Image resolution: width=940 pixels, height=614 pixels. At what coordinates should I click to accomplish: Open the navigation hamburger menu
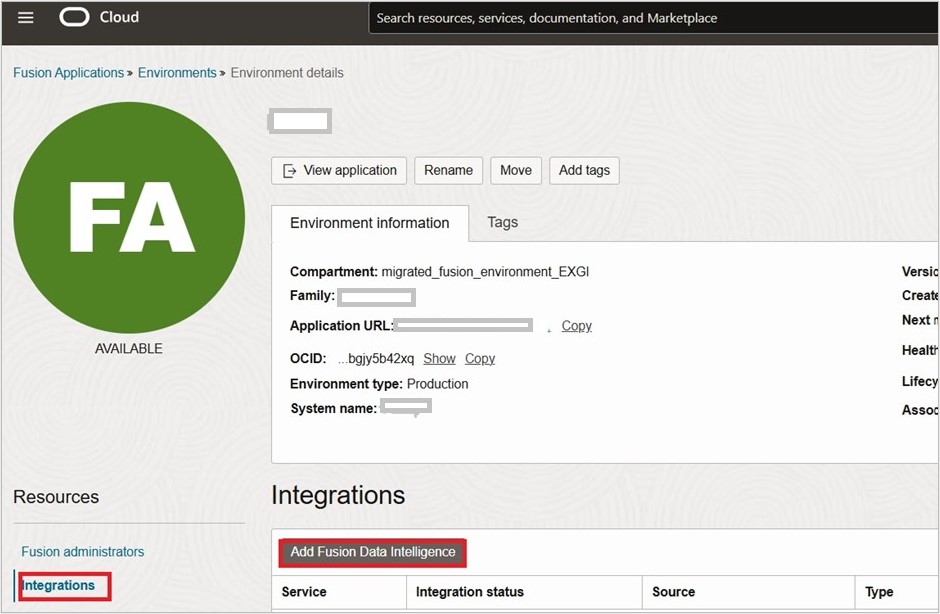[25, 17]
